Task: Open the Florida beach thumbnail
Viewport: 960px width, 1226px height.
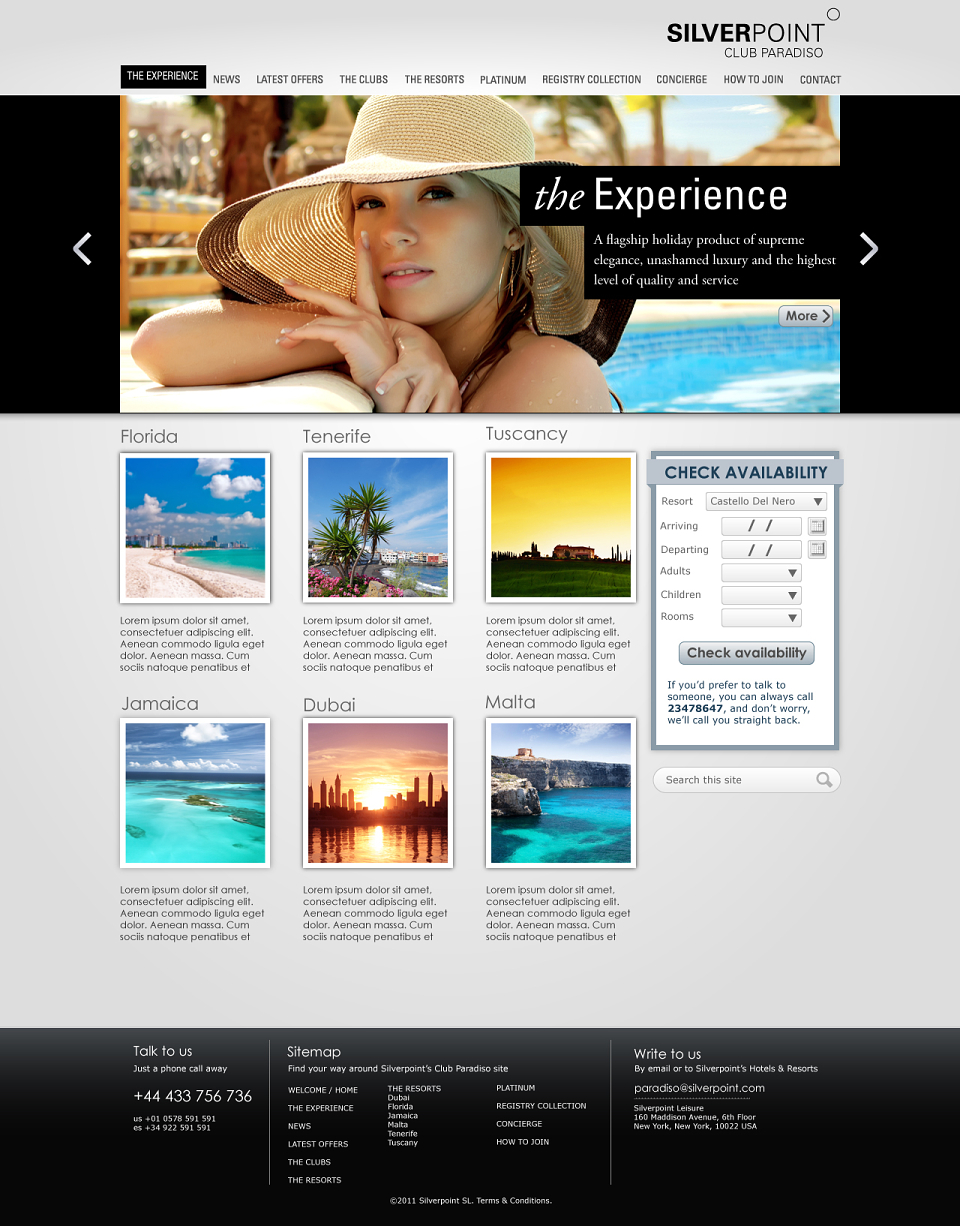Action: [195, 528]
